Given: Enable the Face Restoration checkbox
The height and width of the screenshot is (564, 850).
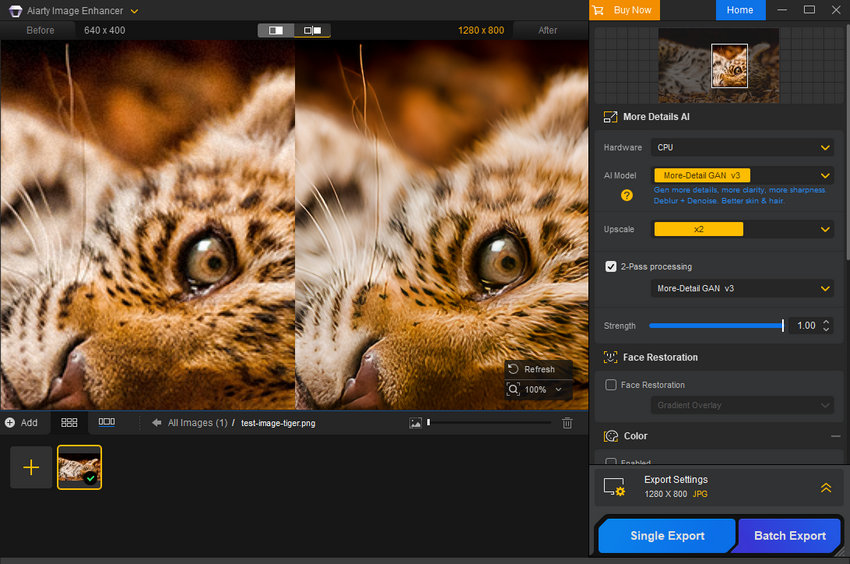Looking at the screenshot, I should [611, 385].
